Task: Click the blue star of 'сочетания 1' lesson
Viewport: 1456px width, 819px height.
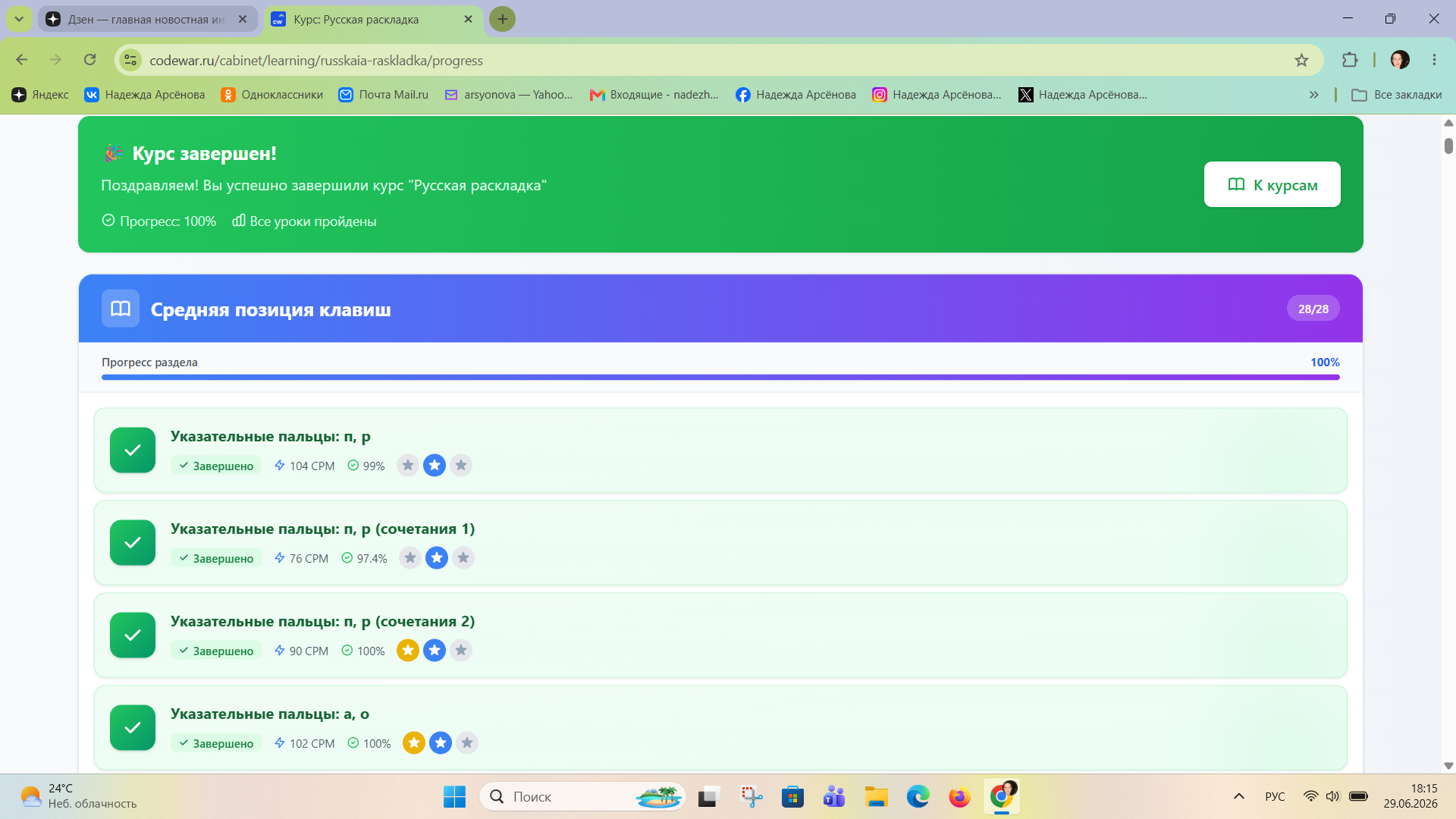Action: [x=437, y=558]
